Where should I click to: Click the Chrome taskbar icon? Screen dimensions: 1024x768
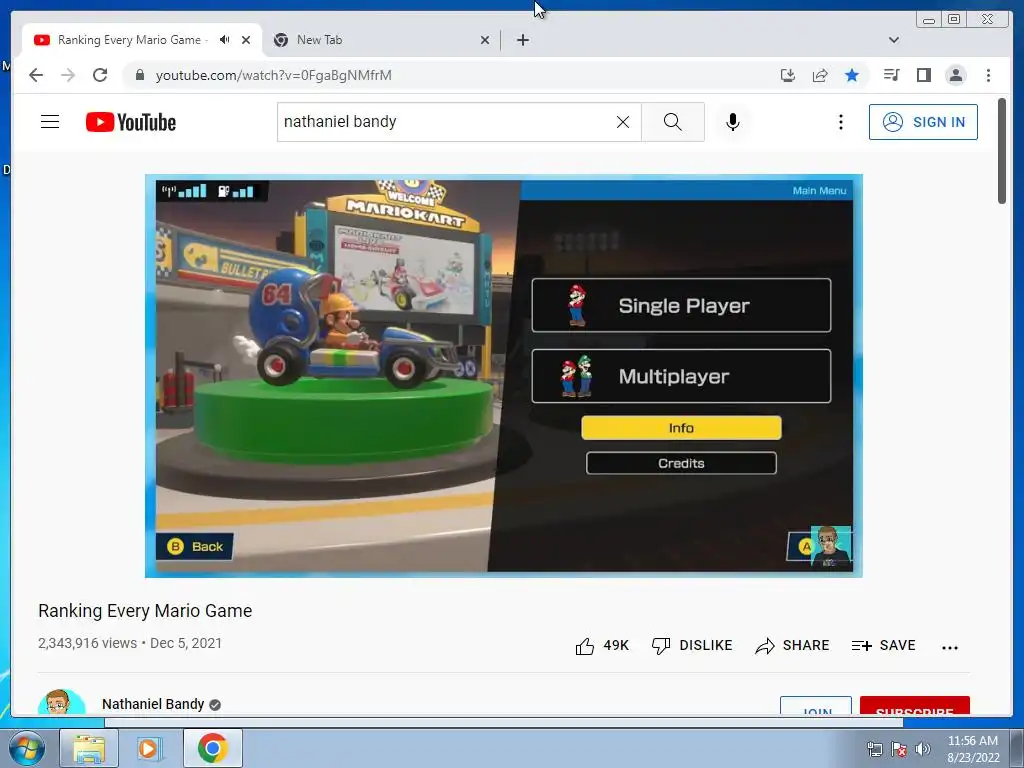coord(212,748)
